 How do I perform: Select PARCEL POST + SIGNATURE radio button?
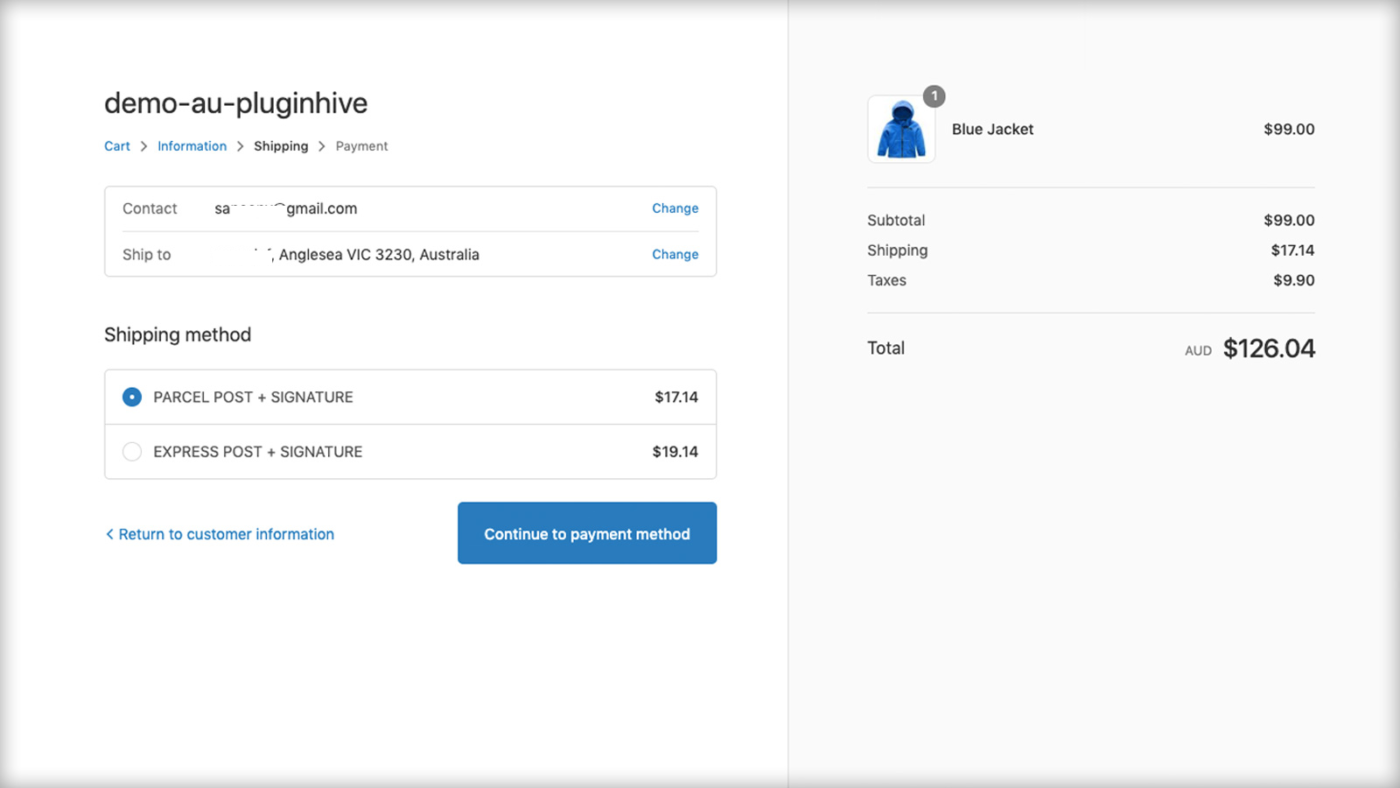point(132,397)
